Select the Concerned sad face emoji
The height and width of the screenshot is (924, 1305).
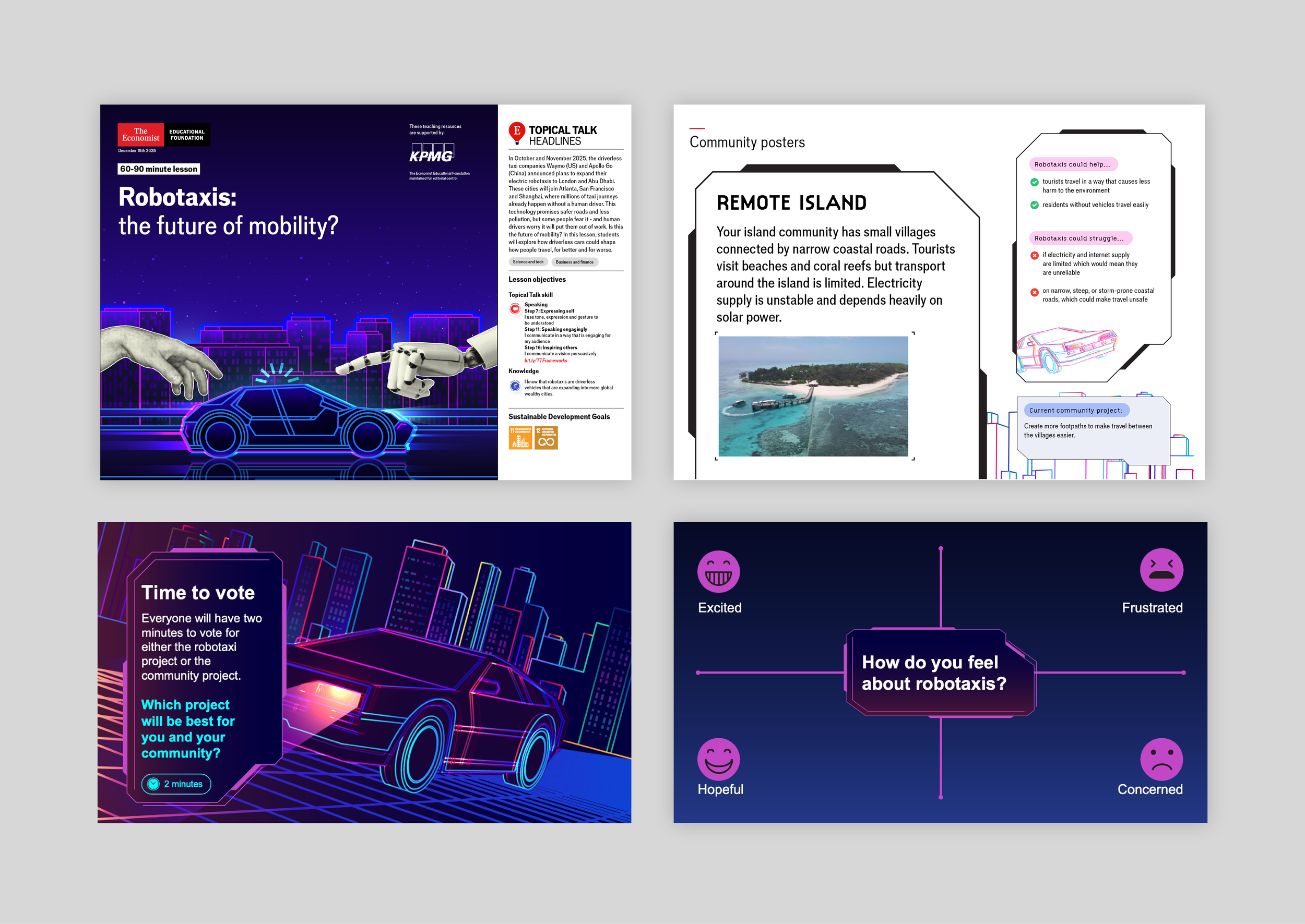(1161, 759)
